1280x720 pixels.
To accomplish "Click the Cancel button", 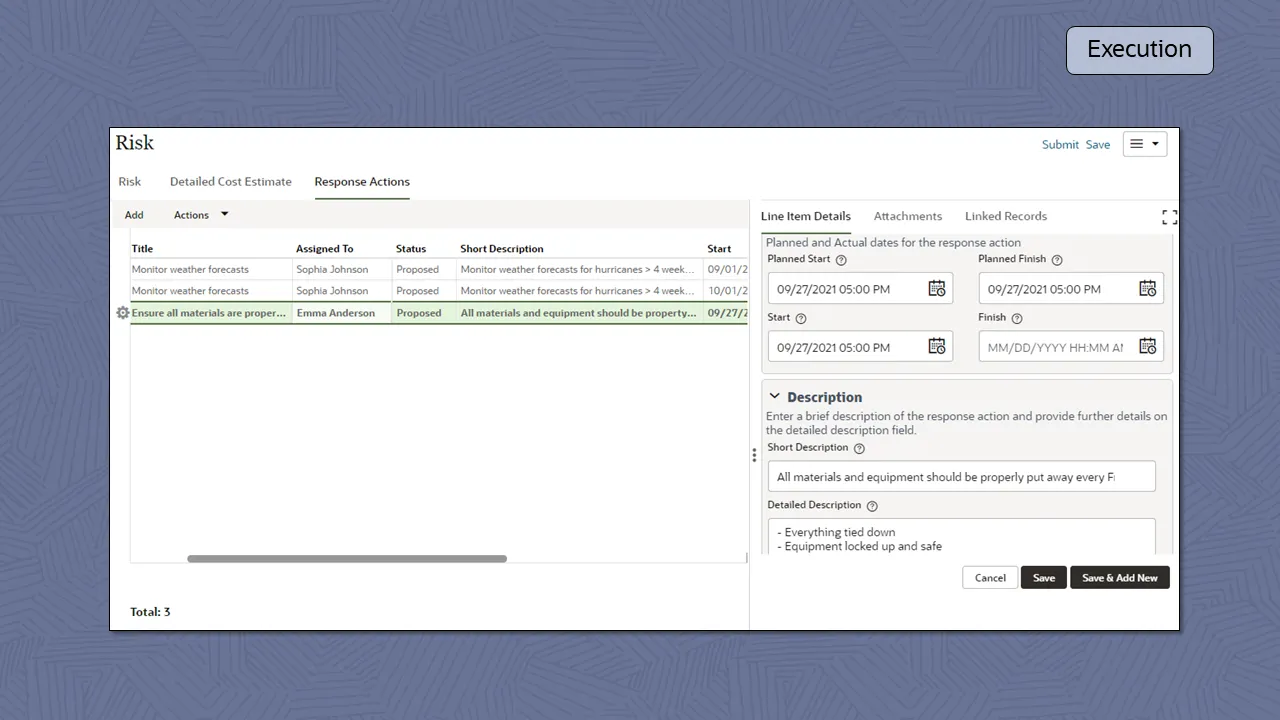I will [989, 577].
